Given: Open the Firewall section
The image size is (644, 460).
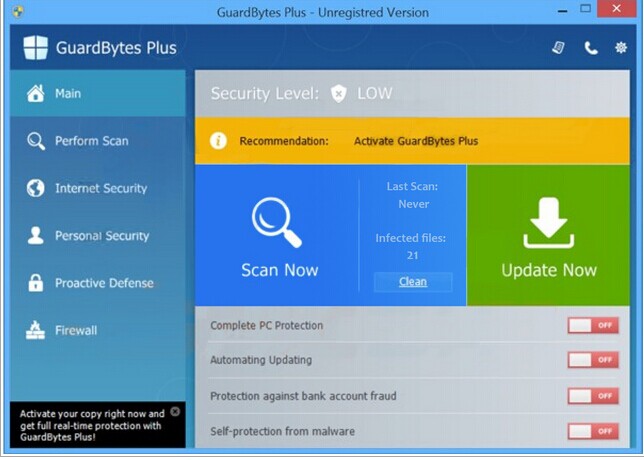Looking at the screenshot, I should 98,330.
